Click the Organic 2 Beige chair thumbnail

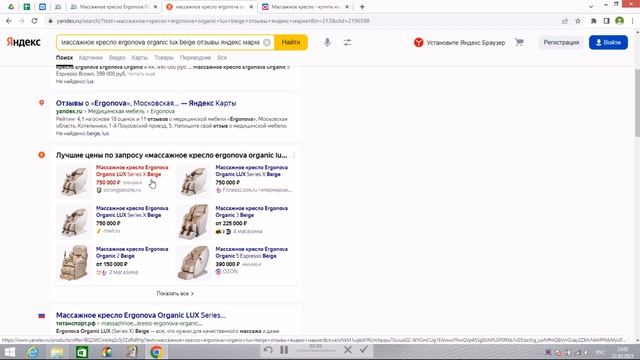click(x=74, y=263)
